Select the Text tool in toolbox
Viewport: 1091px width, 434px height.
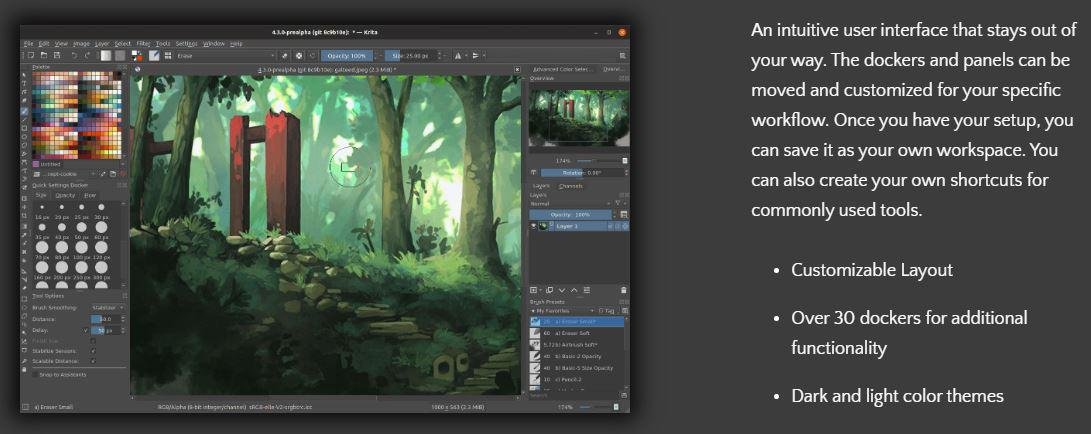(x=24, y=83)
